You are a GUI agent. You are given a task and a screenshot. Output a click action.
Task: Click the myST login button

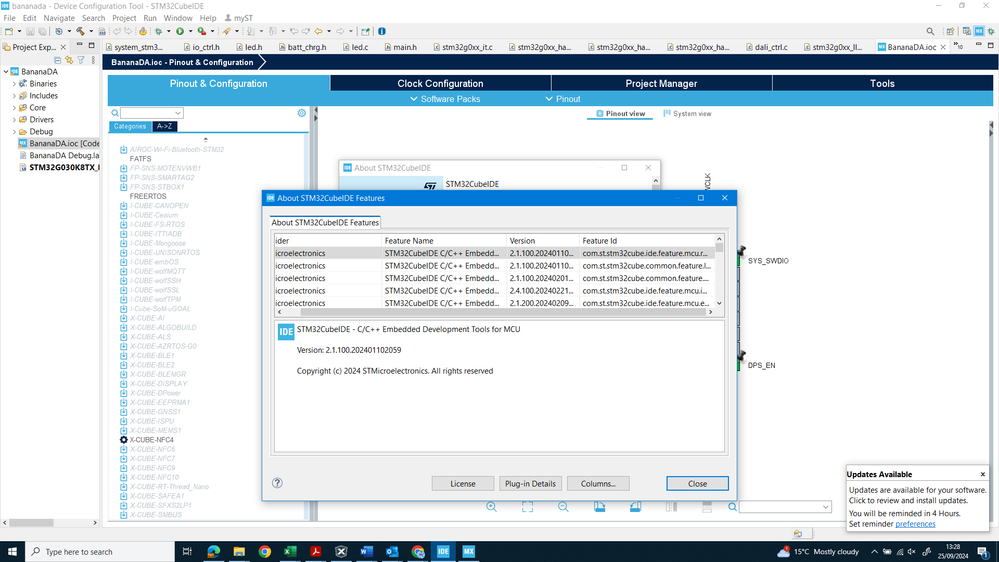click(x=239, y=18)
